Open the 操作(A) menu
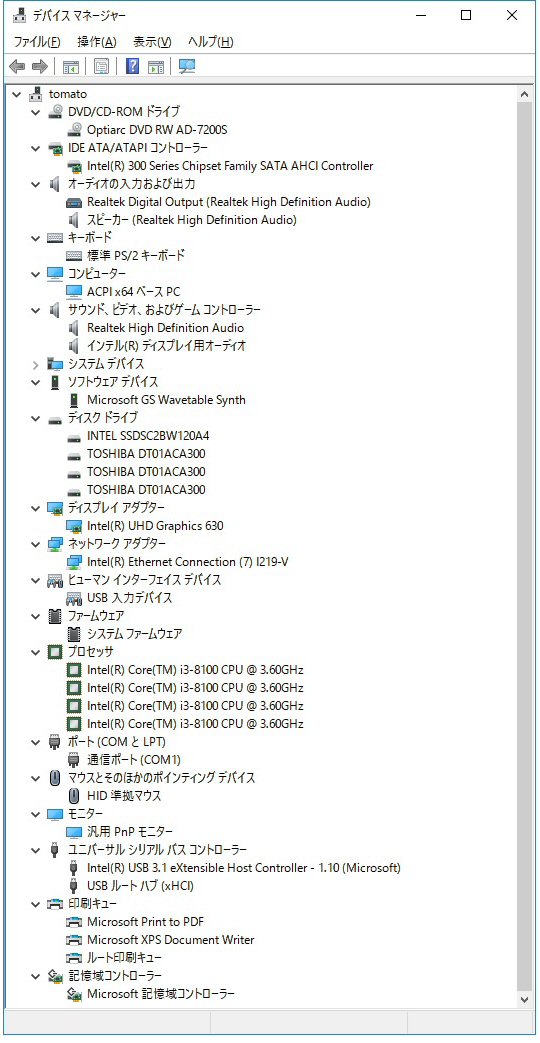Image resolution: width=540 pixels, height=1043 pixels. click(96, 42)
